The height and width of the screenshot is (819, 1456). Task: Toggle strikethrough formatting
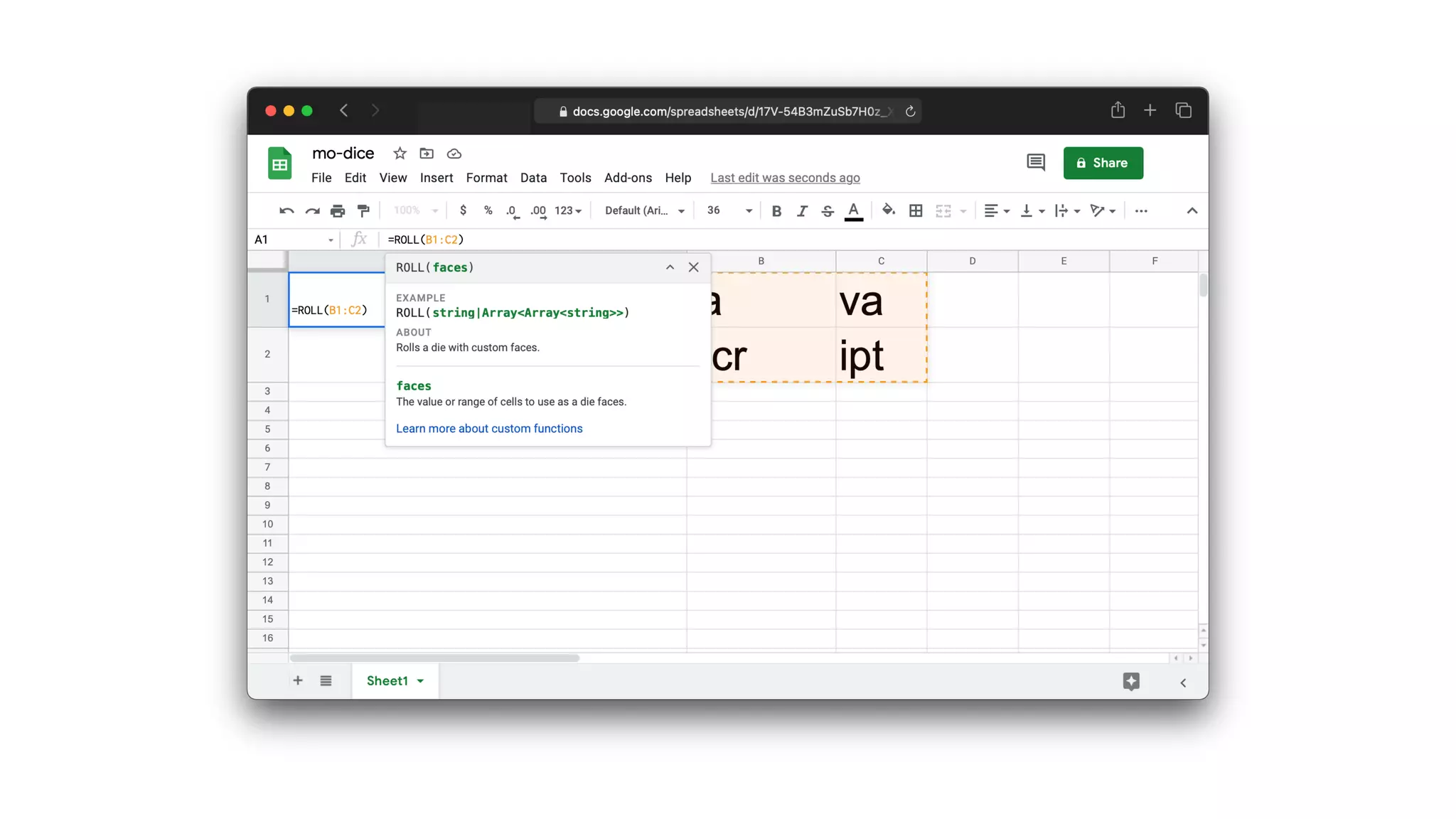[827, 210]
